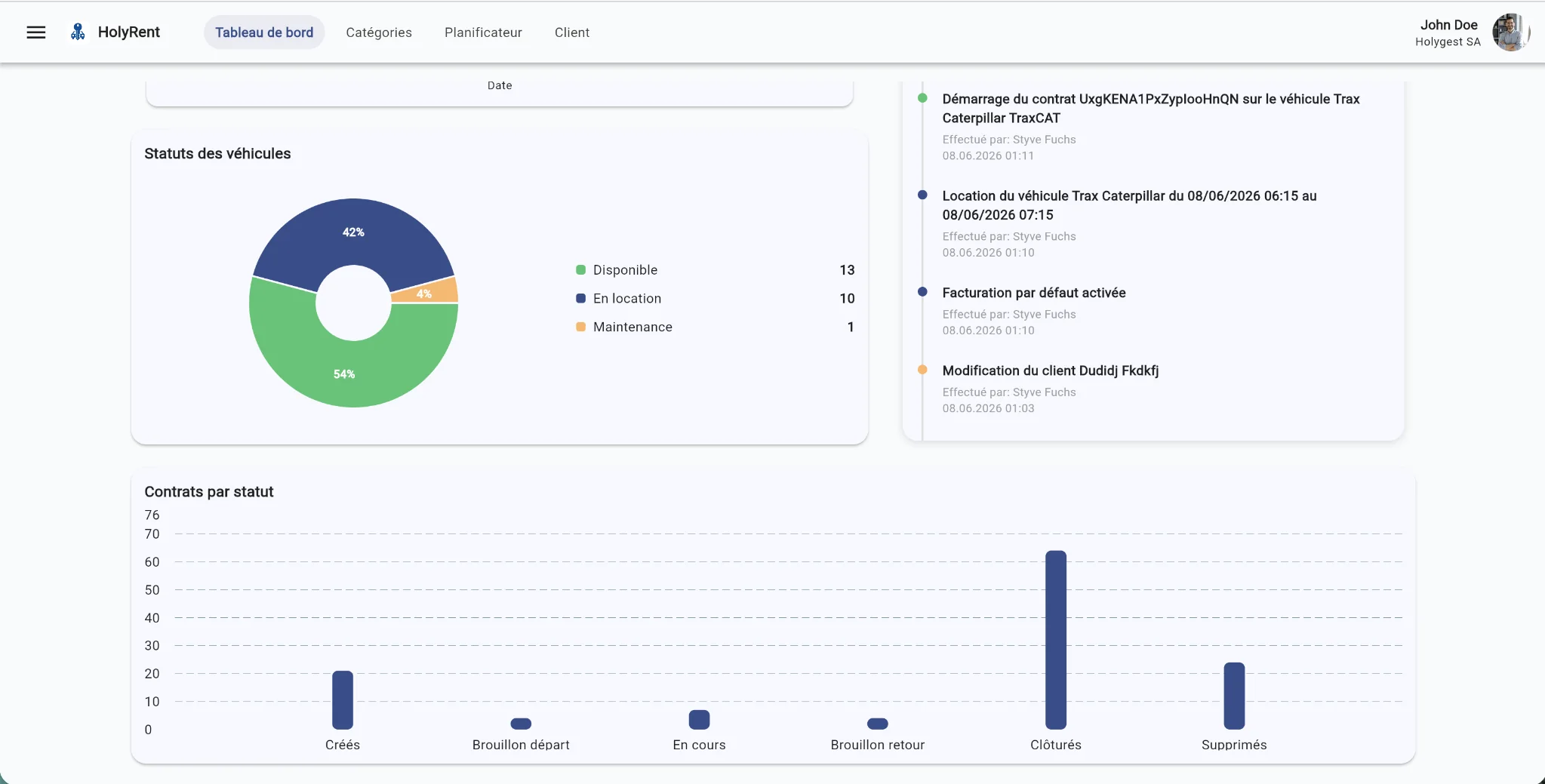Click the Supprimés contracts bar
Viewport: 1545px width, 784px height.
coord(1234,696)
